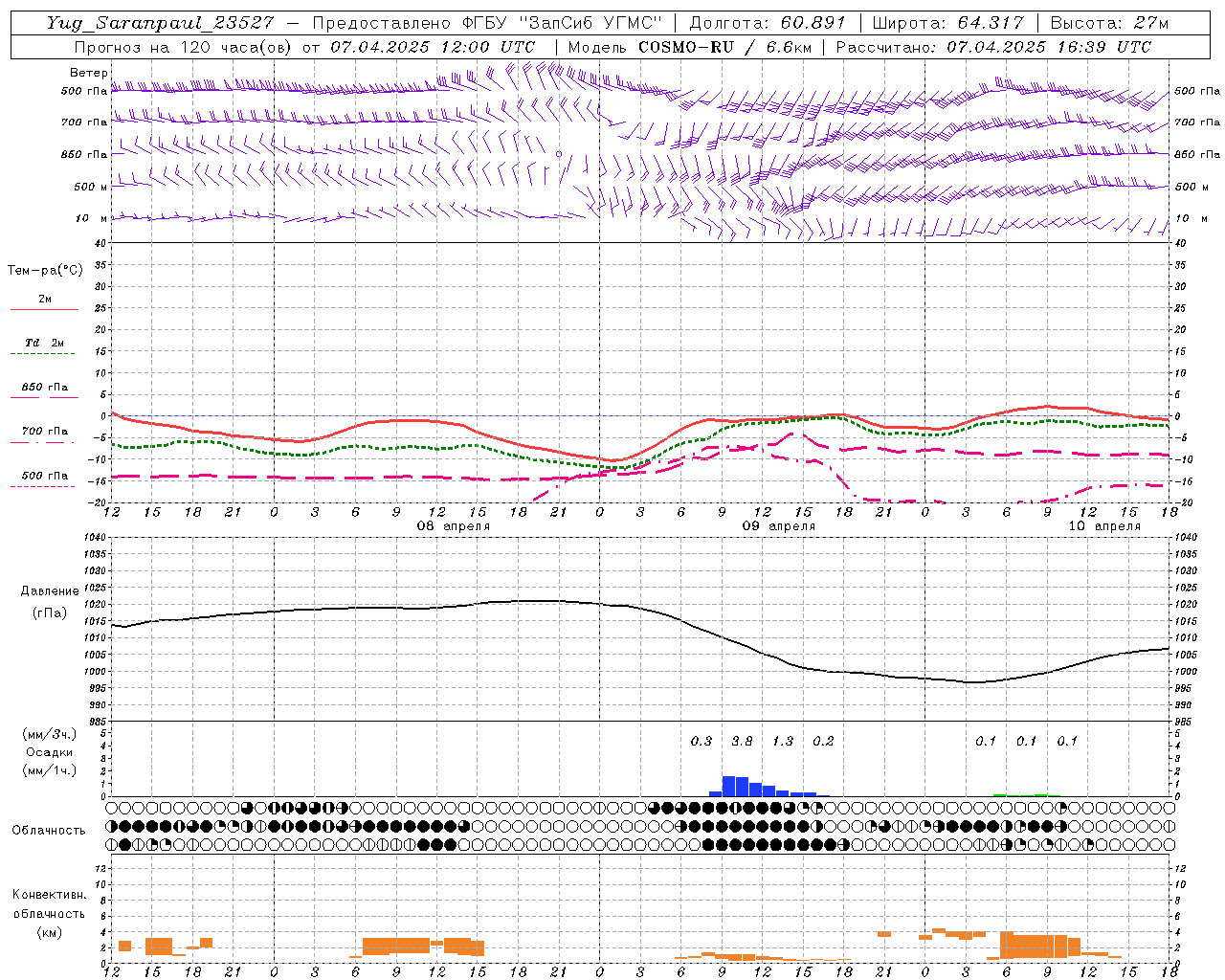Click the precipitation value '1.3'

point(783,741)
